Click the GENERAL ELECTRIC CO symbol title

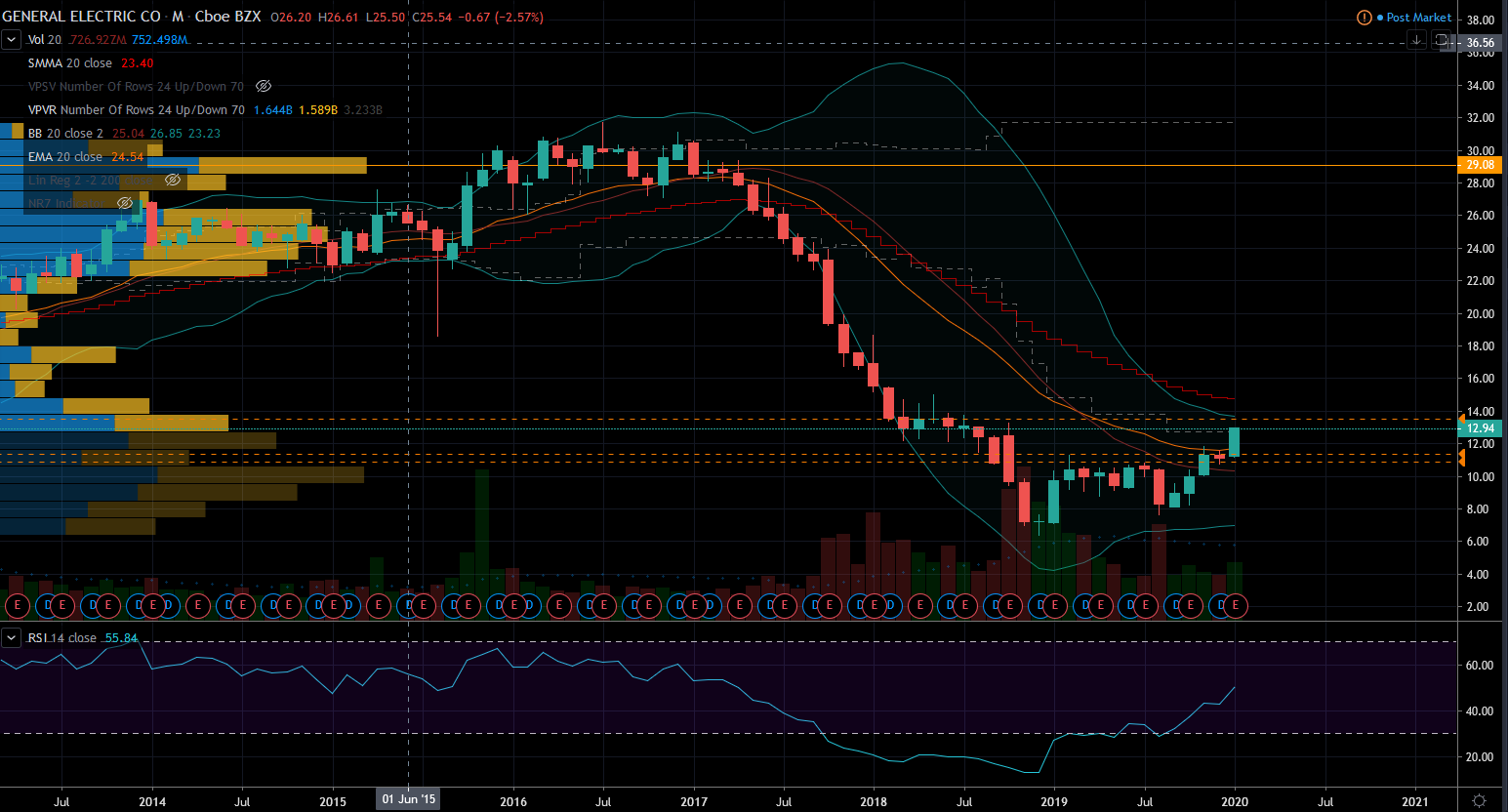(x=81, y=17)
